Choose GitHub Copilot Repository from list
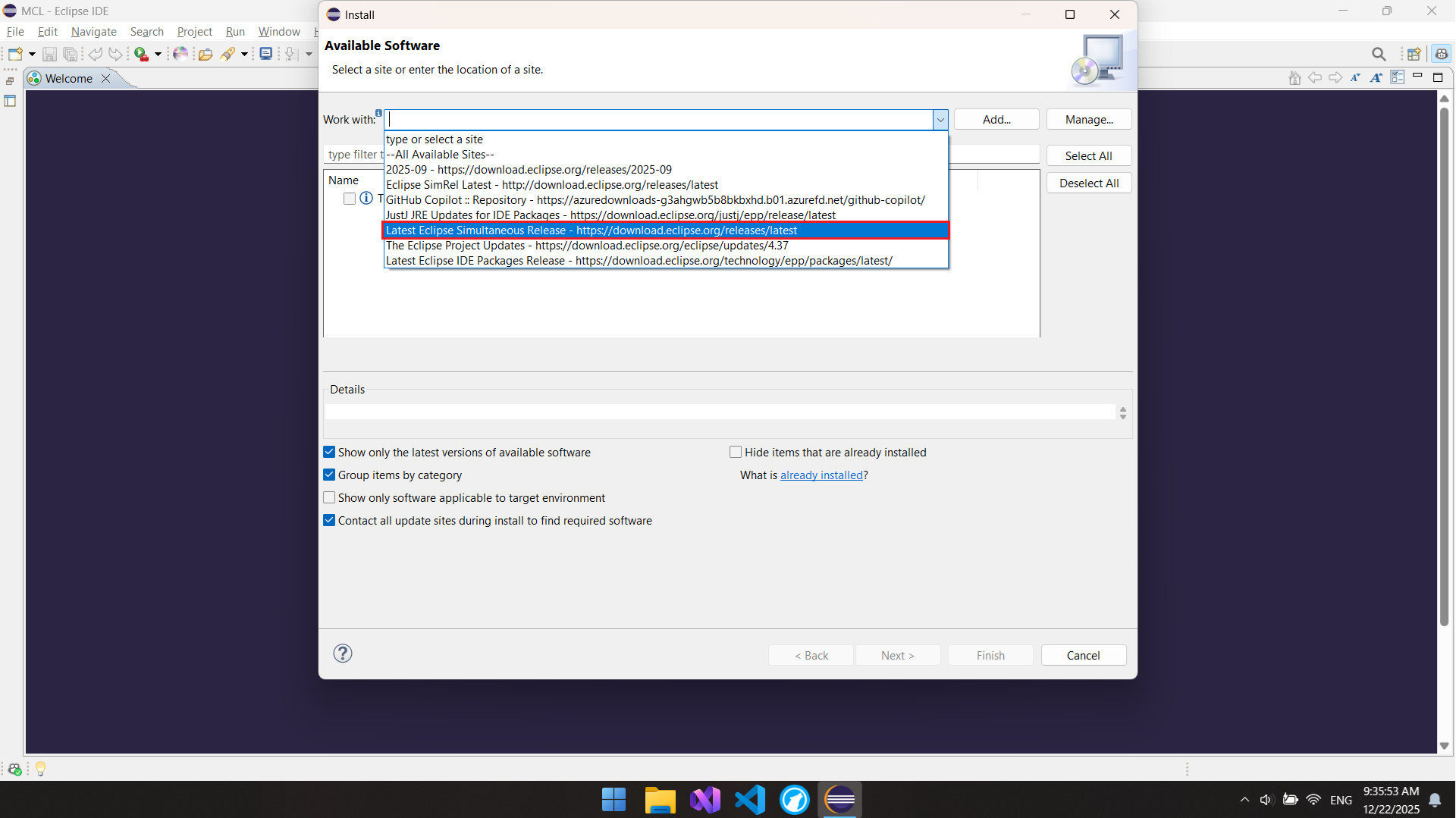Image resolution: width=1456 pixels, height=818 pixels. coord(655,200)
